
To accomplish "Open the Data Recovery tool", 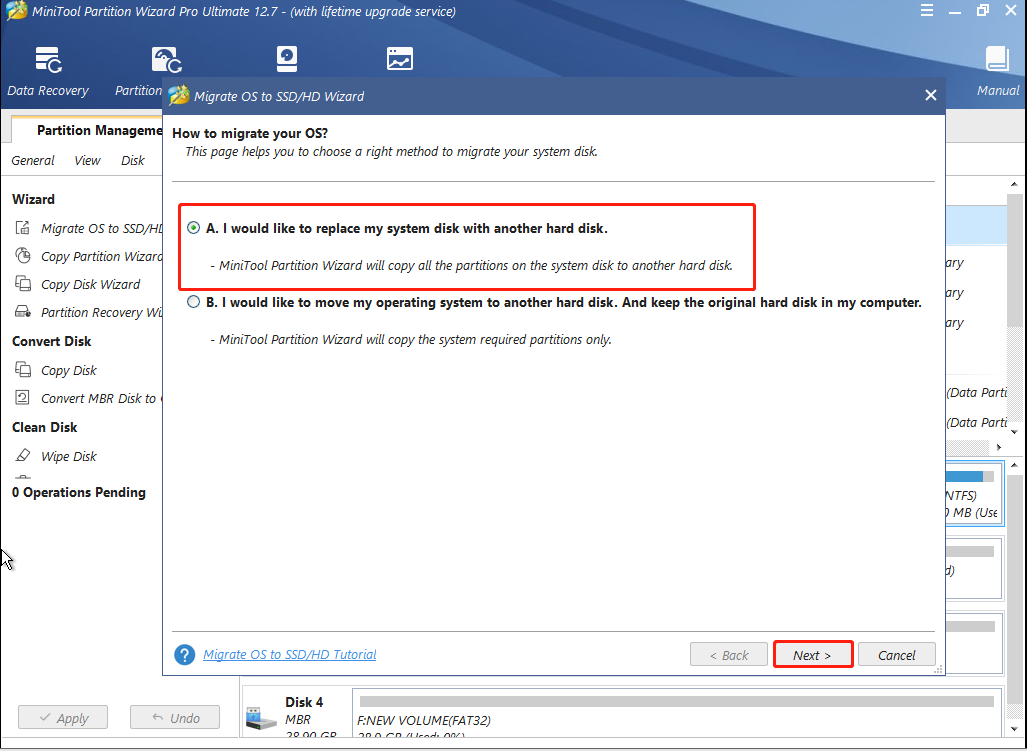I will pyautogui.click(x=48, y=71).
